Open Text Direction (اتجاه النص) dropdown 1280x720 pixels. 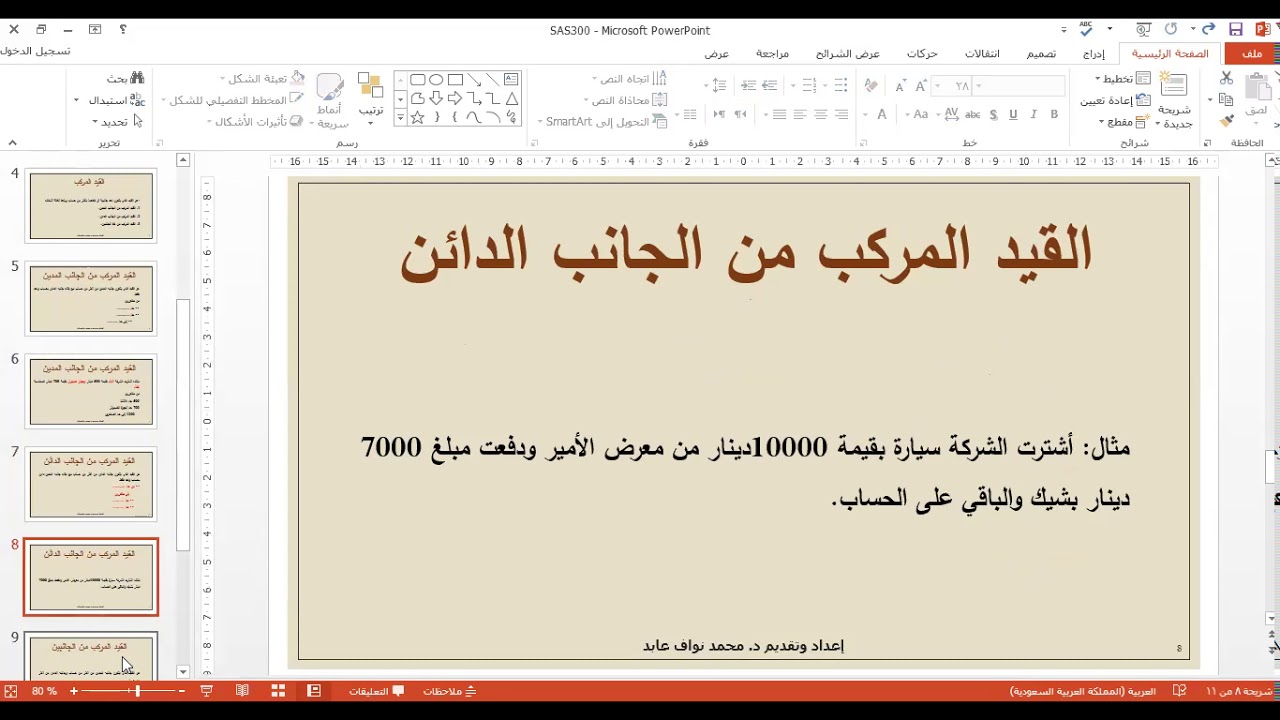tap(630, 79)
